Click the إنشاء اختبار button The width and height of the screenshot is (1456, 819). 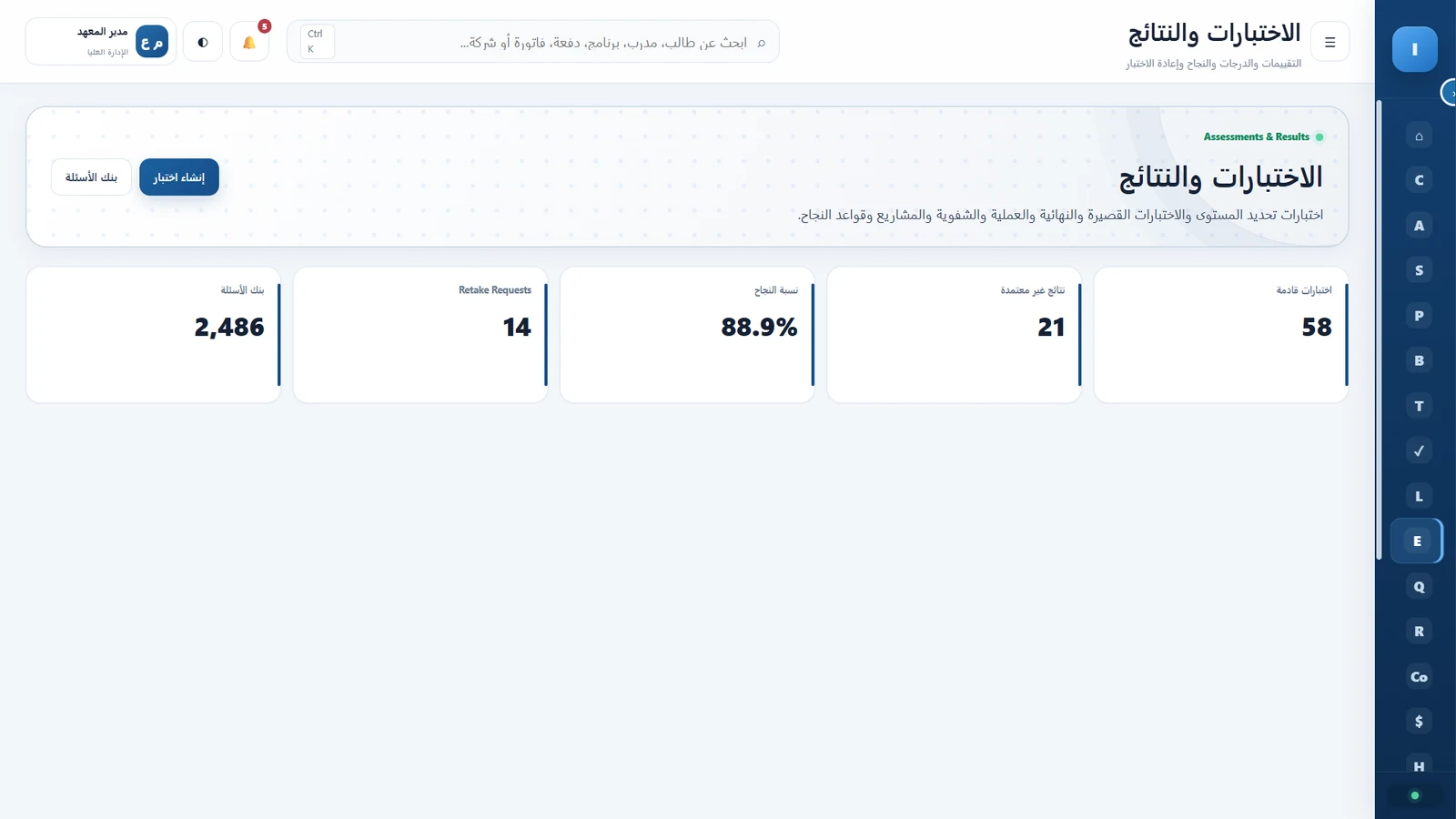coord(179,177)
